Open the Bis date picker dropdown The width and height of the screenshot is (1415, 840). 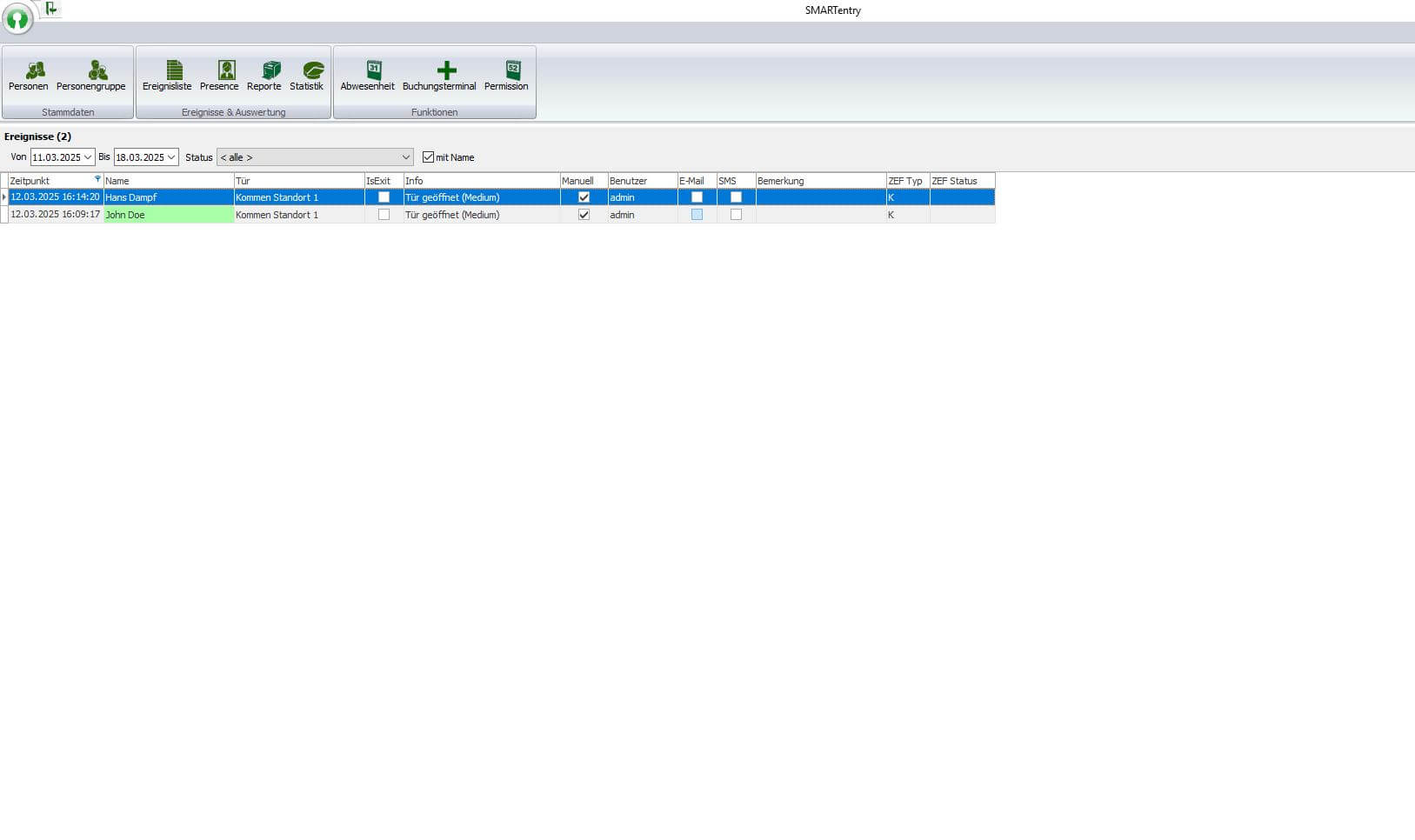pyautogui.click(x=170, y=157)
